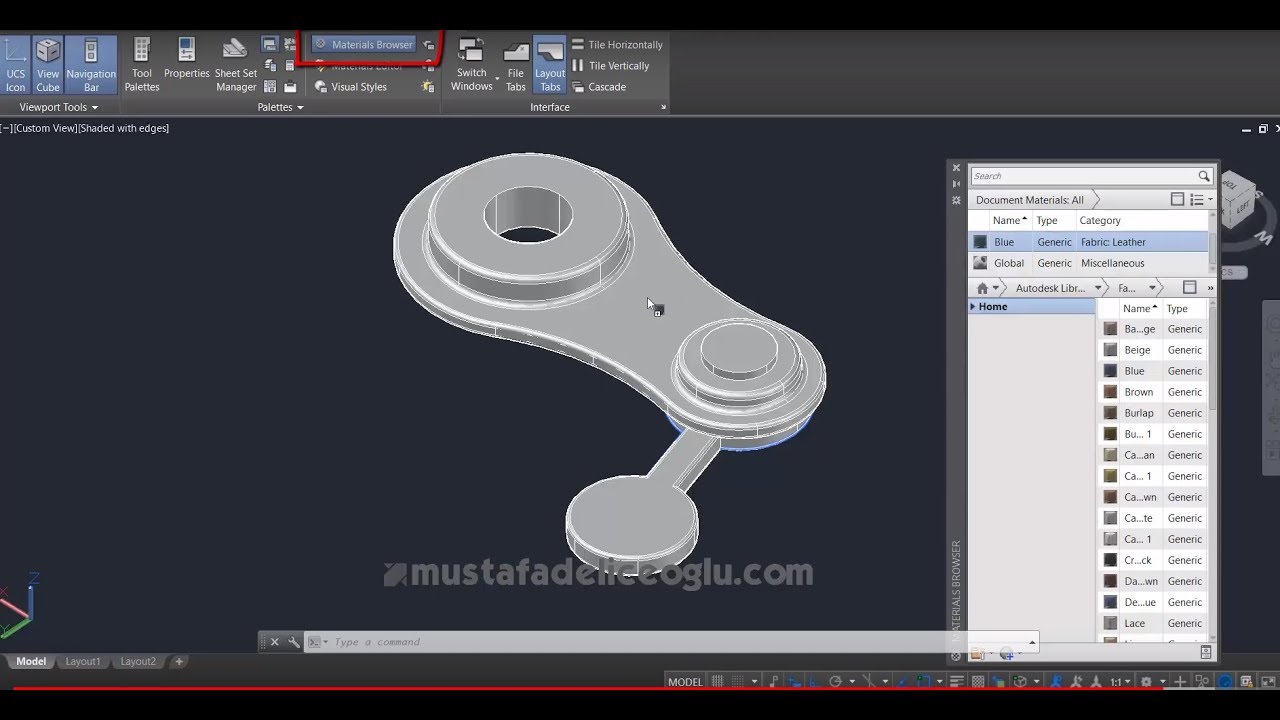The image size is (1280, 720).
Task: Switch to the Layout2 tab
Action: pos(138,661)
